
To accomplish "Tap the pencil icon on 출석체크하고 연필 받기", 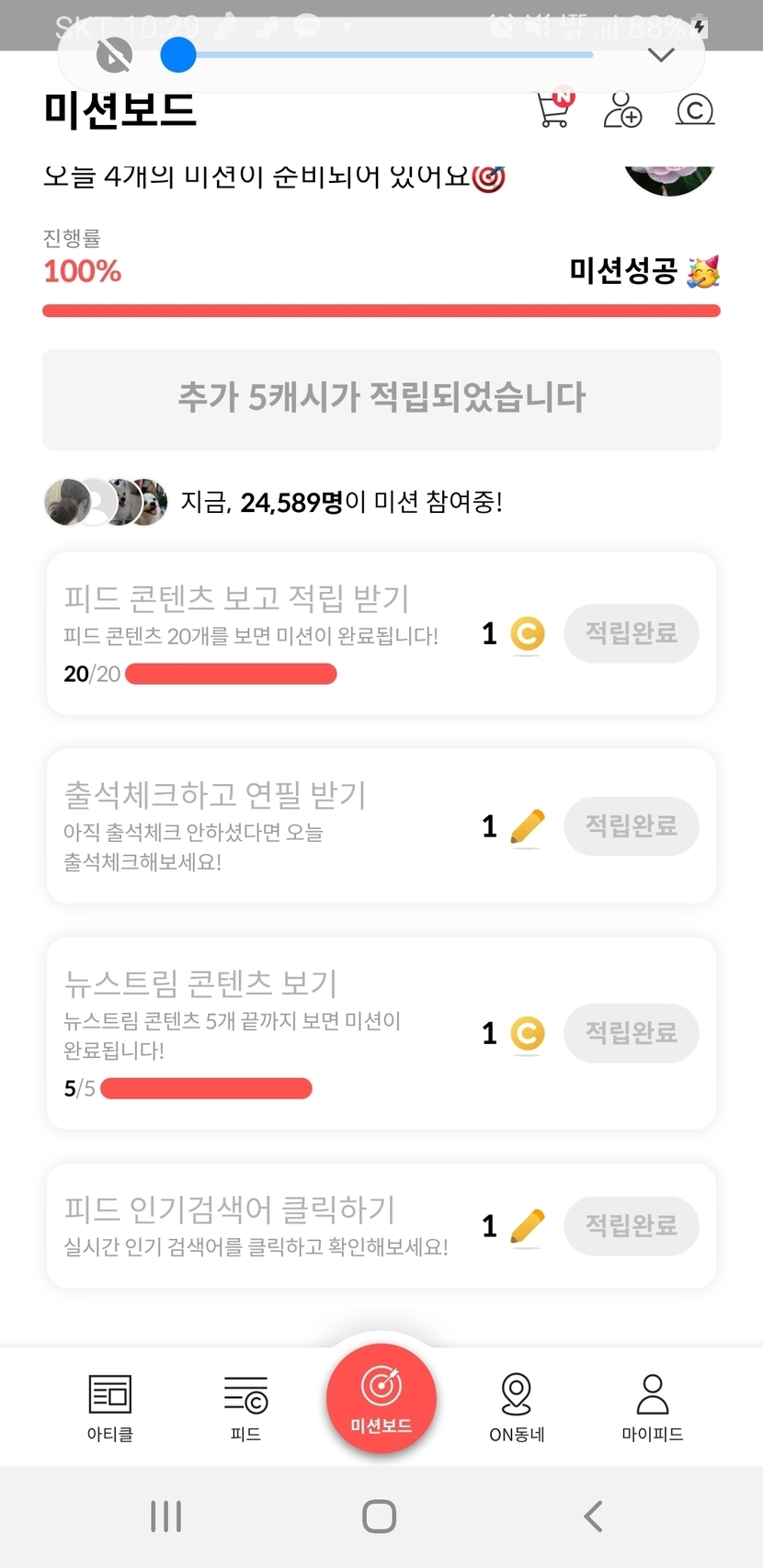I will [x=527, y=826].
